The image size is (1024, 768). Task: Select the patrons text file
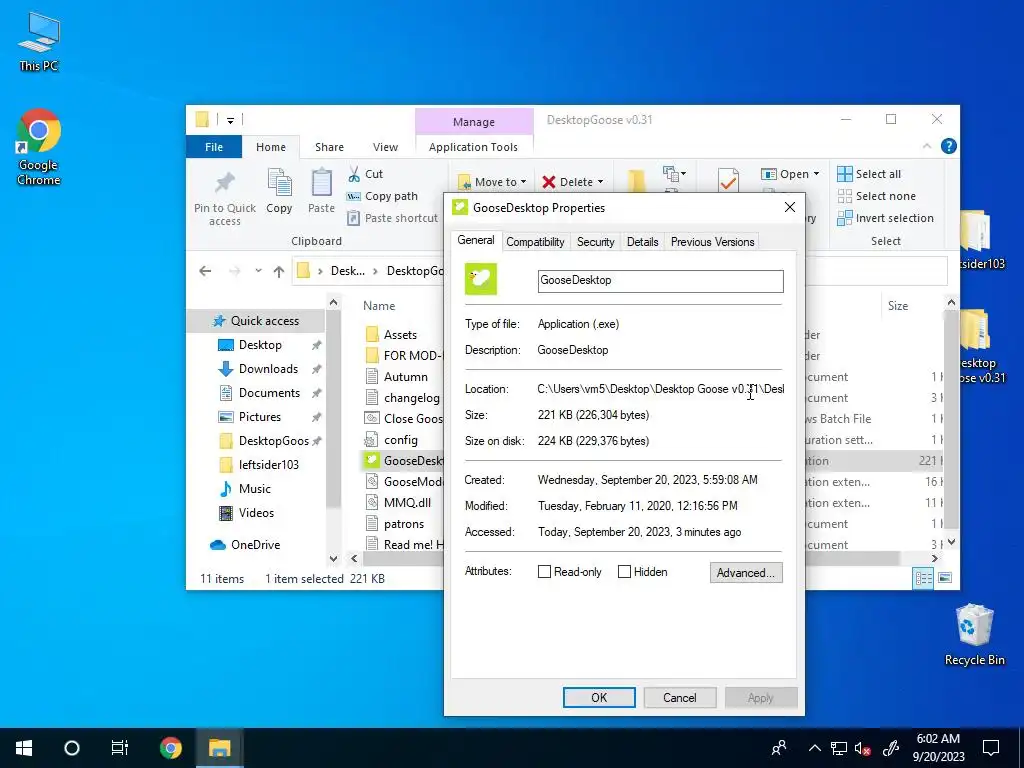point(404,524)
